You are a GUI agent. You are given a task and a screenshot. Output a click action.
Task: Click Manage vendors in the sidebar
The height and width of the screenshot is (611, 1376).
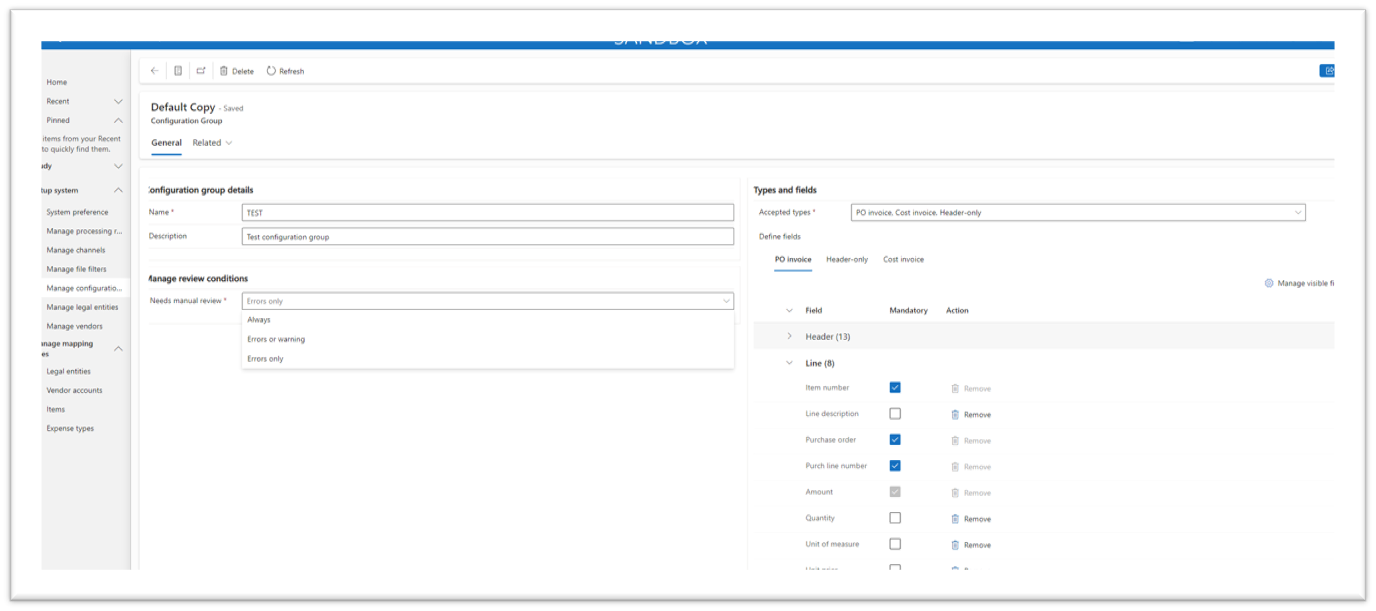click(75, 325)
